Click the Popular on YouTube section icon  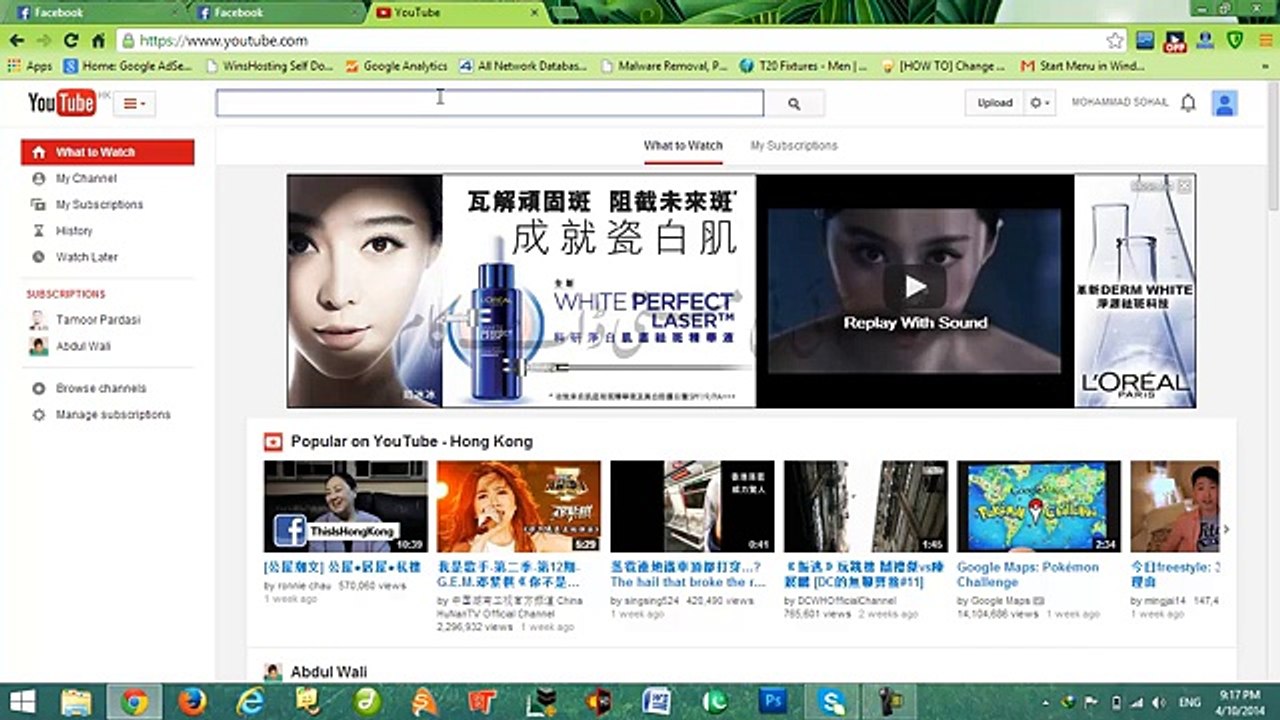(273, 442)
